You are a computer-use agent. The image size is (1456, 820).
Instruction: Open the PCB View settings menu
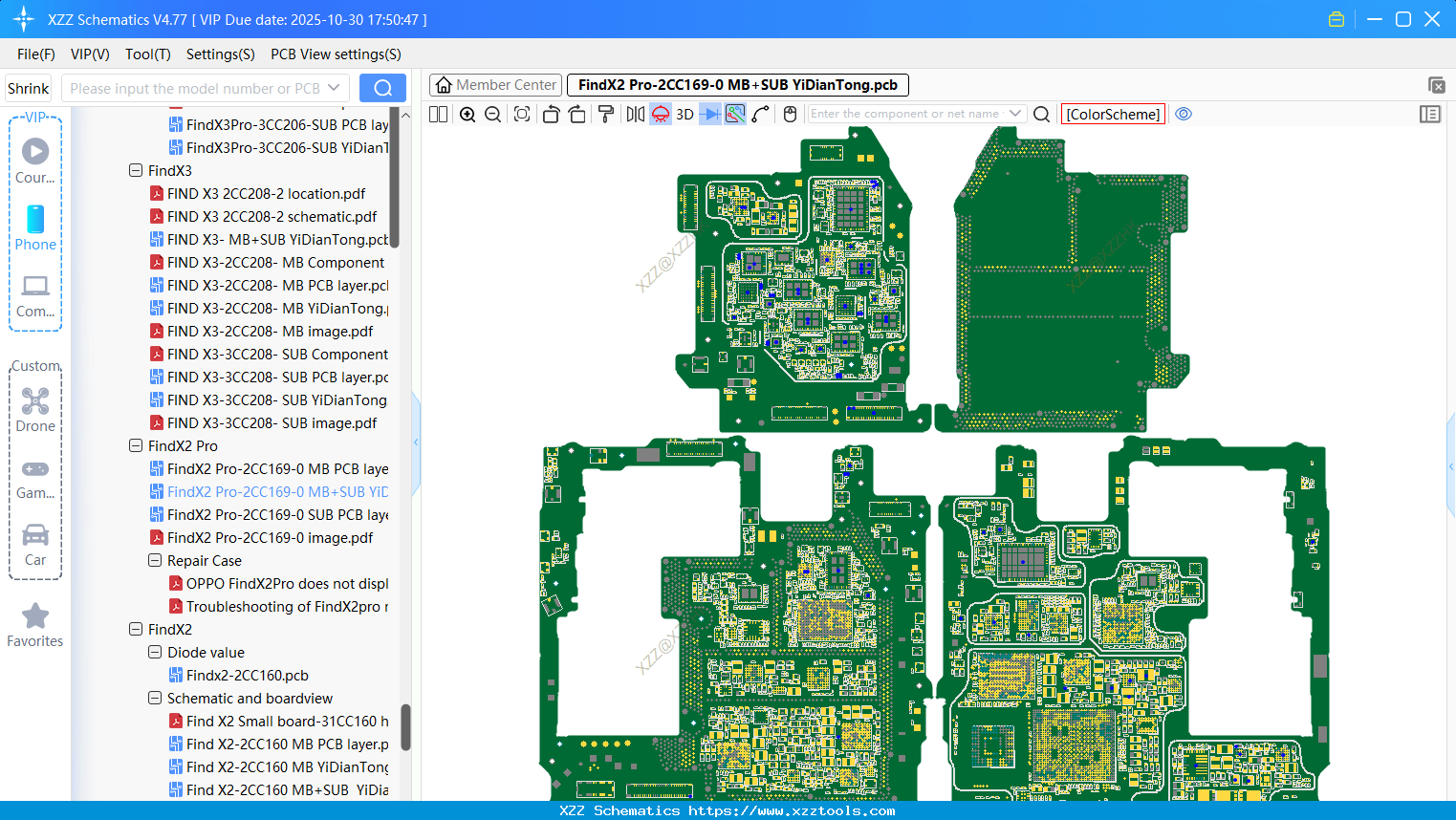336,54
